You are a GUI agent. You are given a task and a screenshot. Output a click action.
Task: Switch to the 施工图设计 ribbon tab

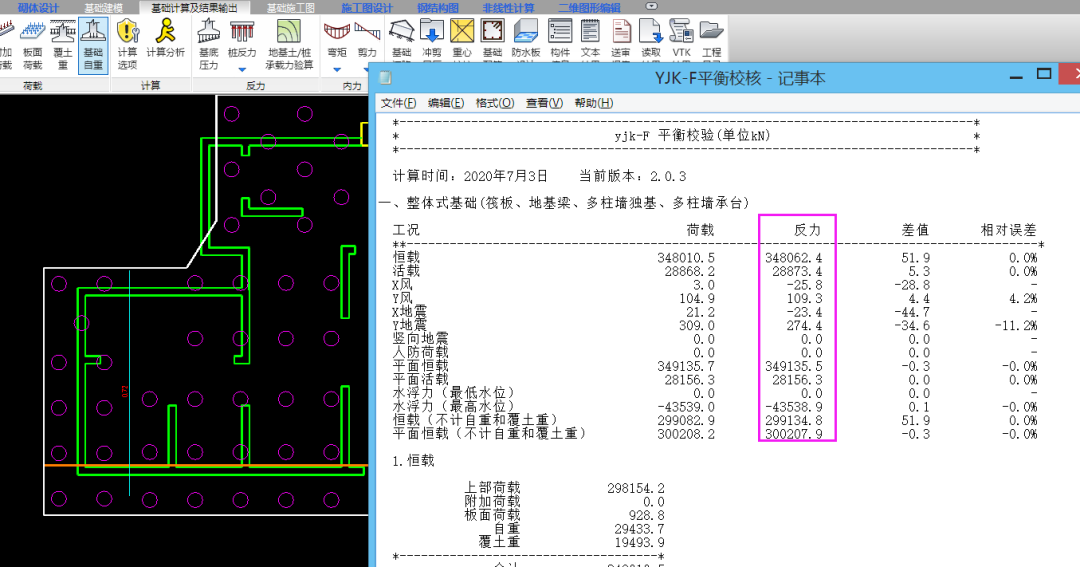tap(366, 8)
